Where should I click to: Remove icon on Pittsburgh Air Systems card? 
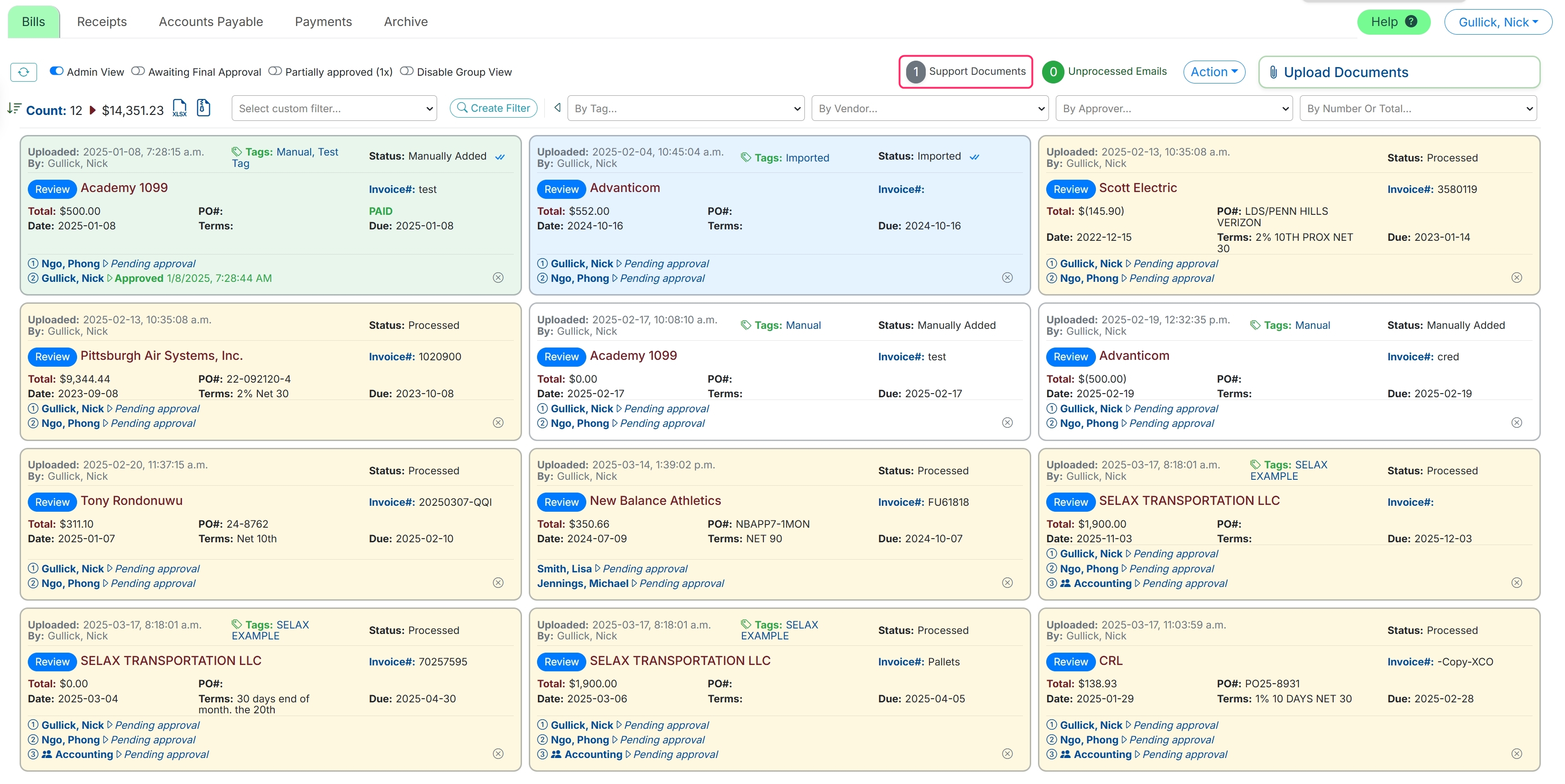[x=498, y=423]
